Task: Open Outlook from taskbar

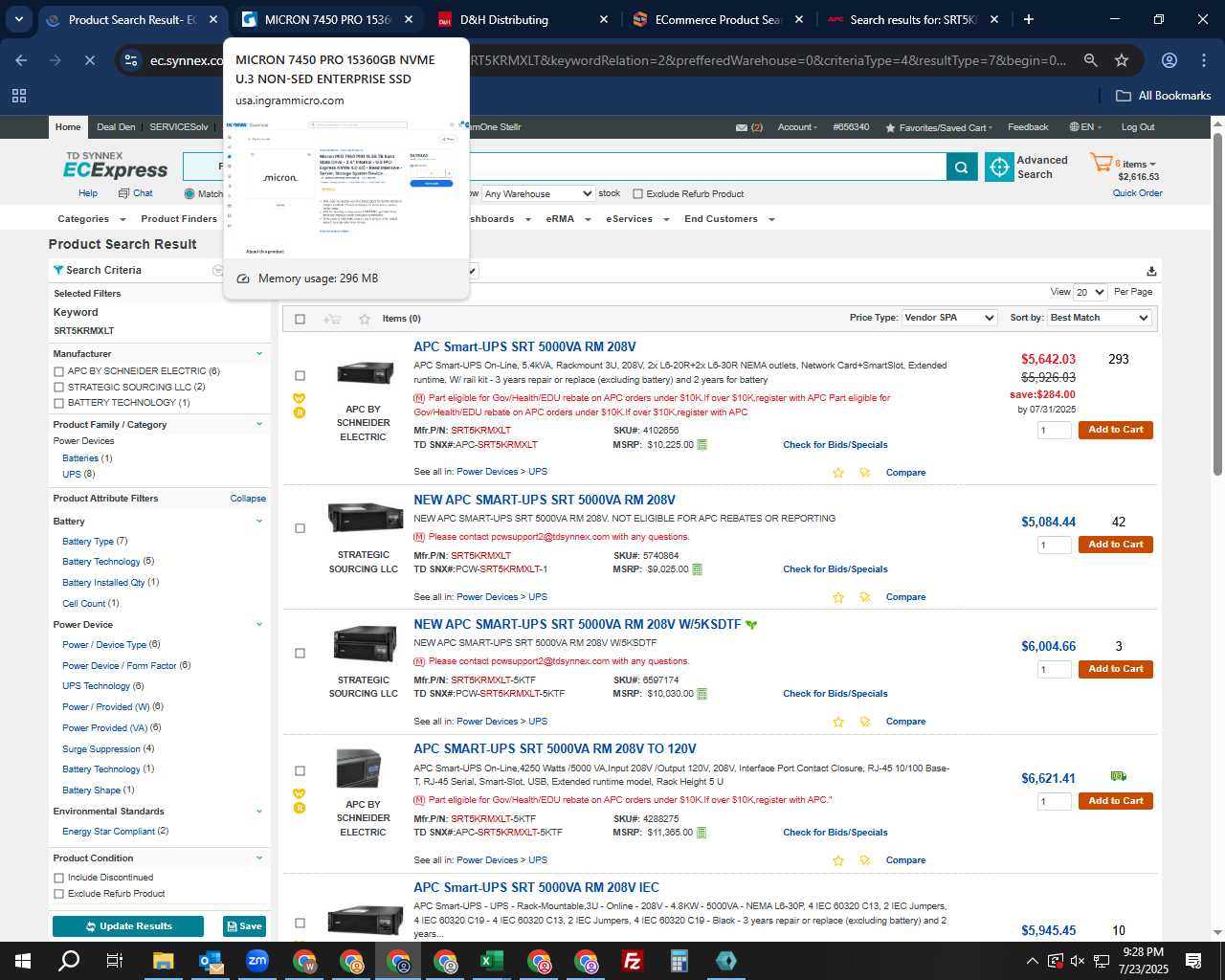Action: [211, 961]
